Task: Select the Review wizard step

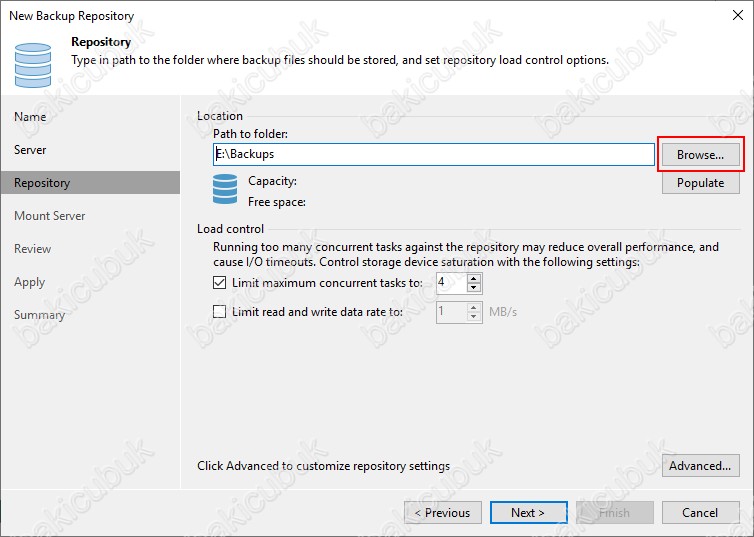Action: (32, 249)
